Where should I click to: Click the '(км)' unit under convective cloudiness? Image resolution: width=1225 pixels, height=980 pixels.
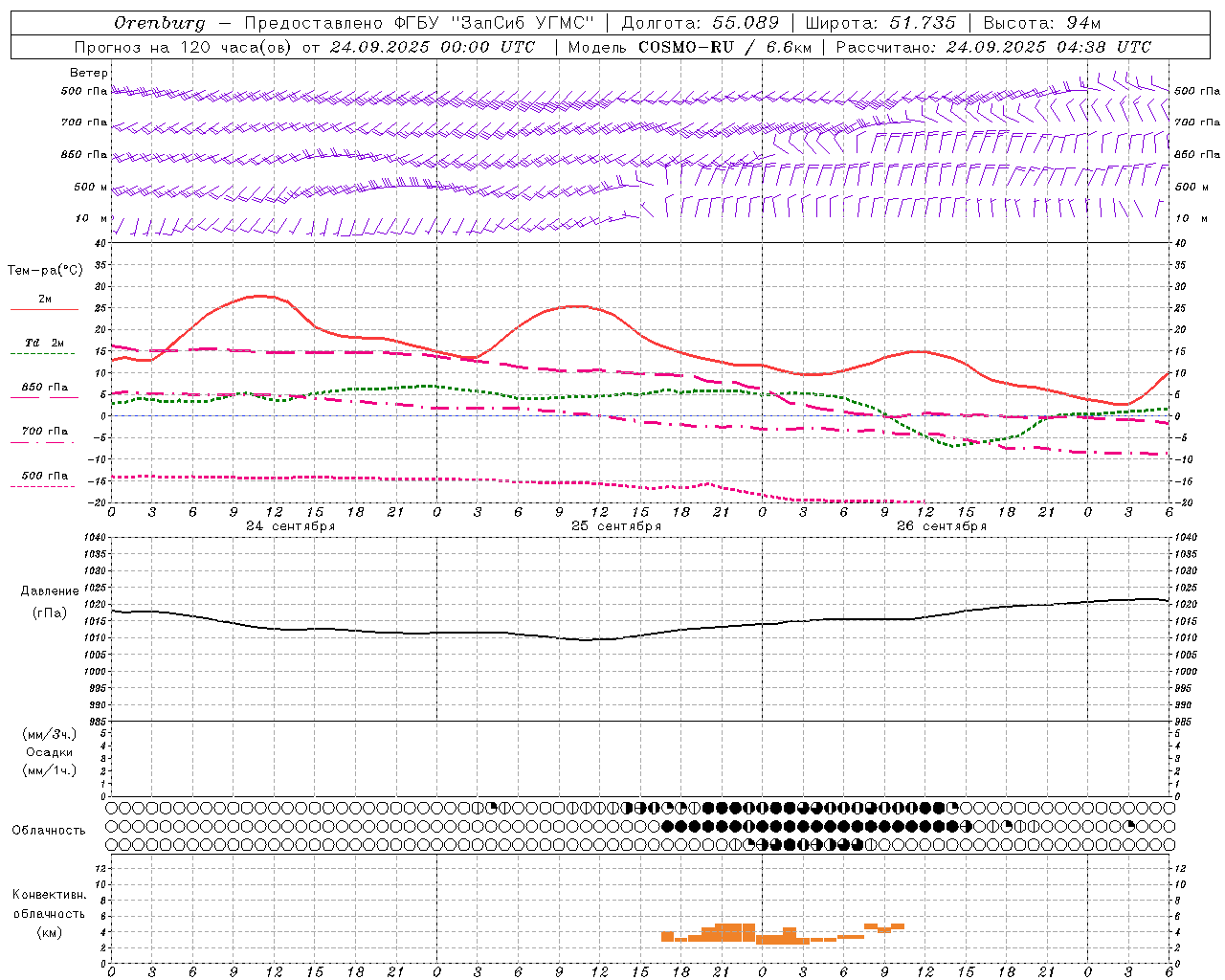[x=50, y=932]
